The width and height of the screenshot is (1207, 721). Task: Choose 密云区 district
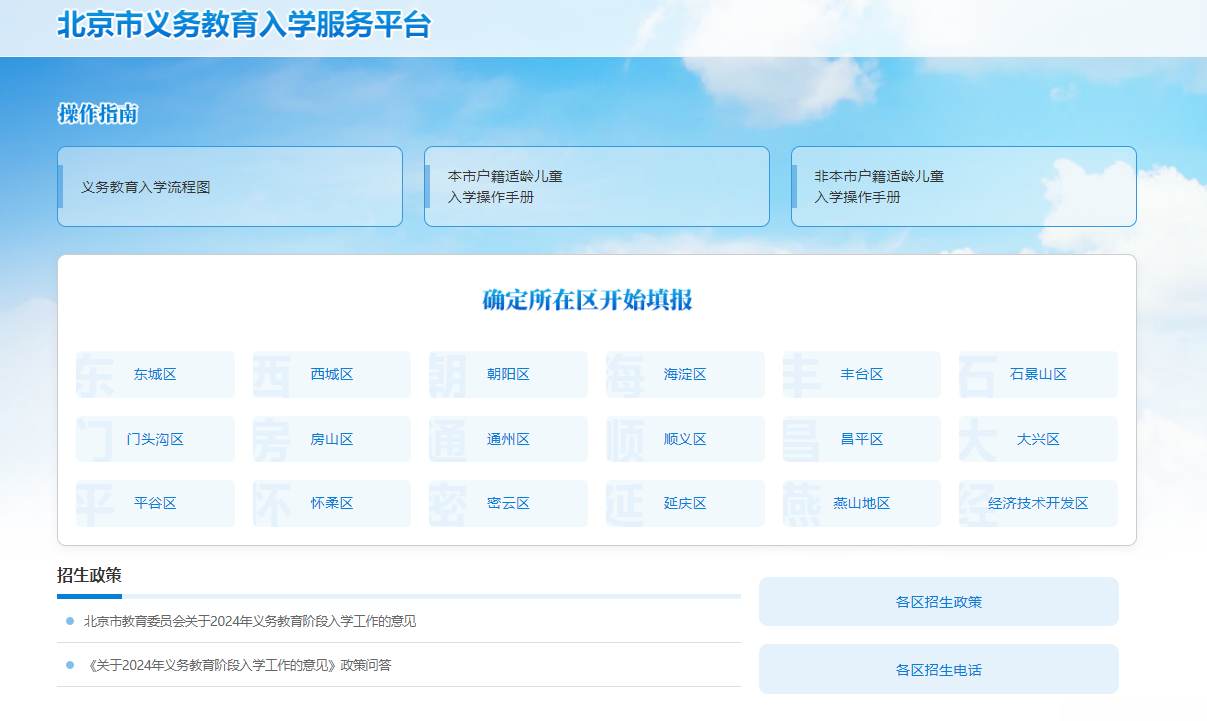[508, 503]
